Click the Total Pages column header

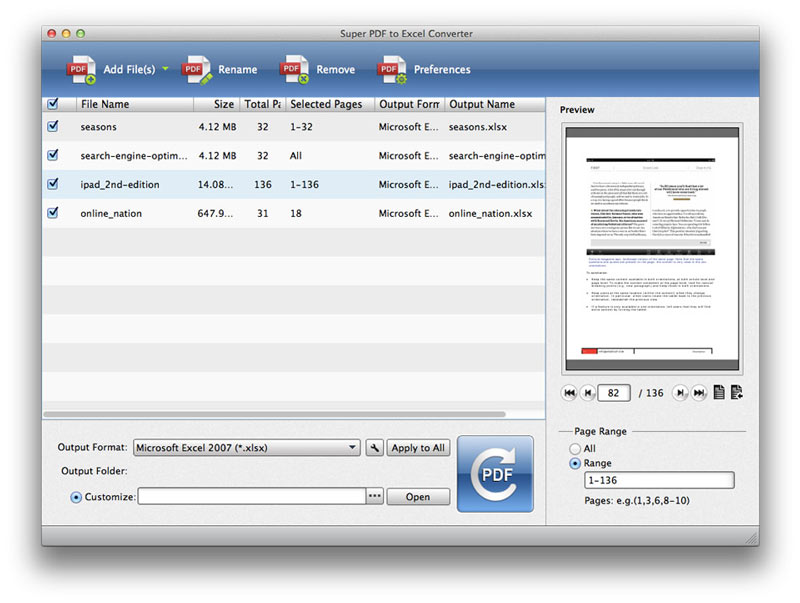point(263,104)
